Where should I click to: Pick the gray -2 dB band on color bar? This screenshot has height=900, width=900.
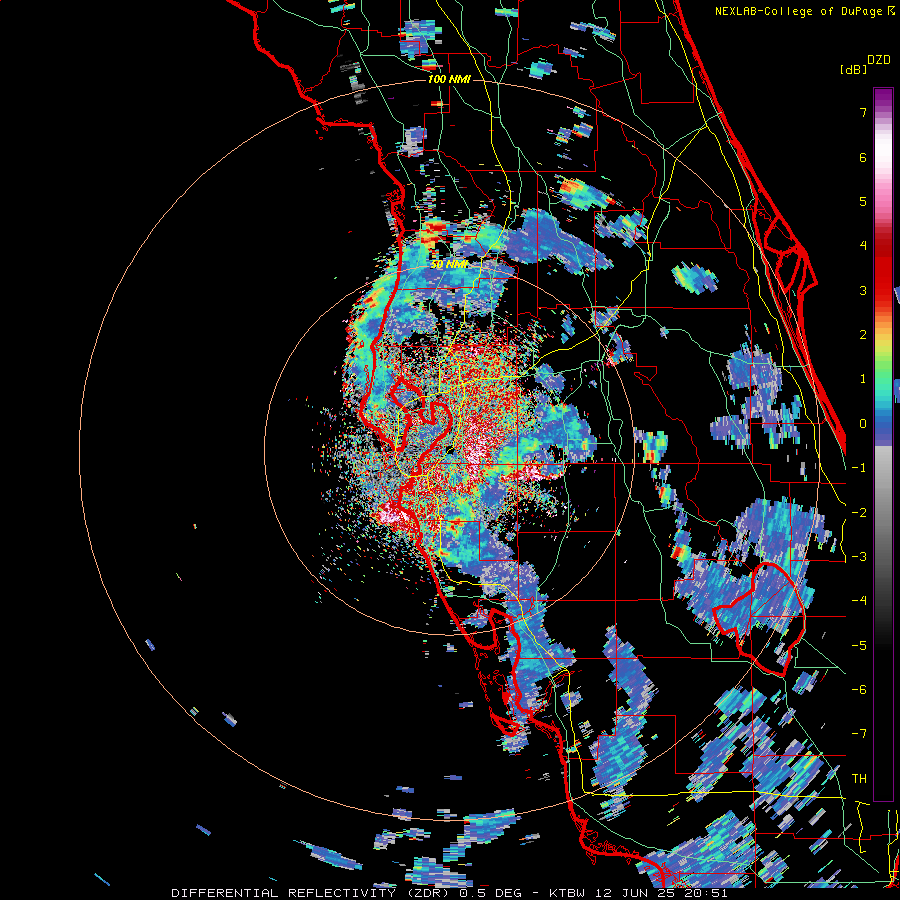[883, 513]
